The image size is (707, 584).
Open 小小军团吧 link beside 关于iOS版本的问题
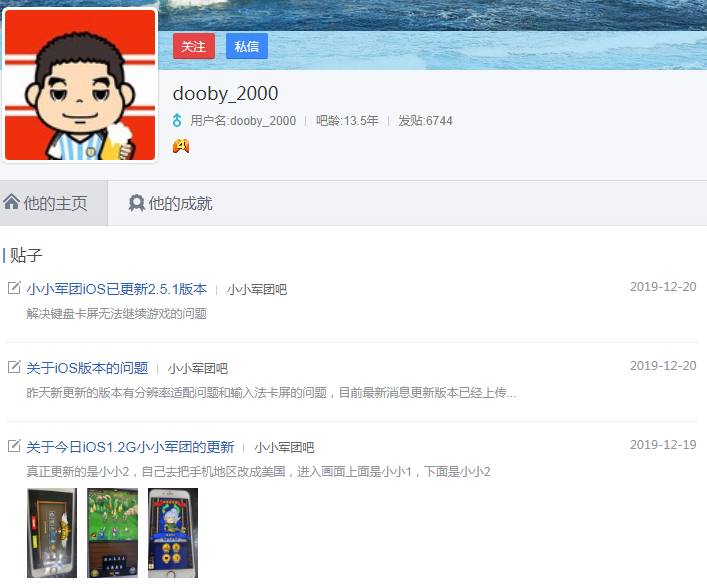(x=197, y=368)
